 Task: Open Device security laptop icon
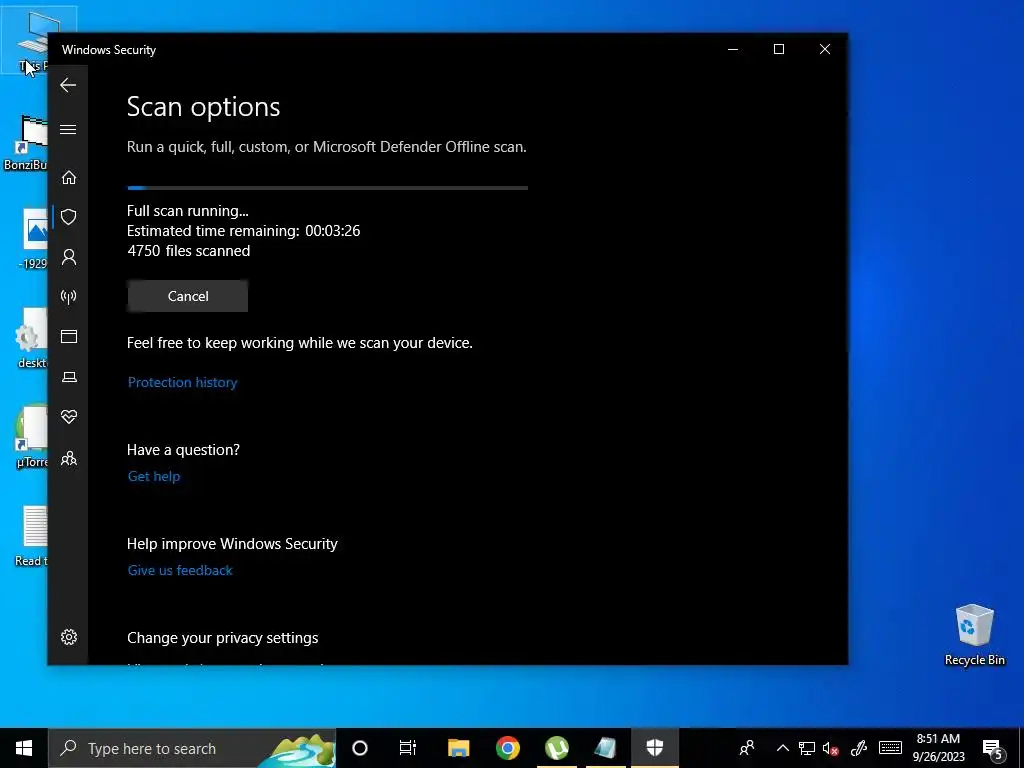(x=69, y=377)
